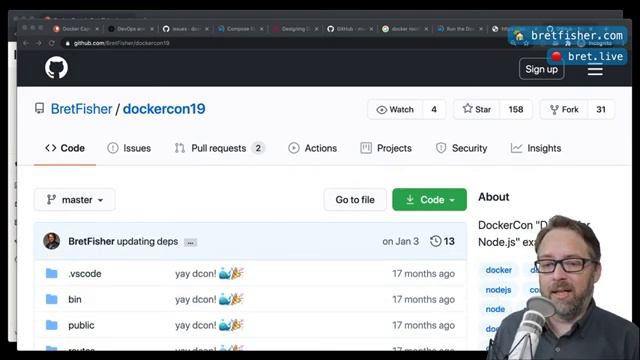This screenshot has height=360, width=640.
Task: Open the dockercon19 repository link
Action: [x=164, y=109]
